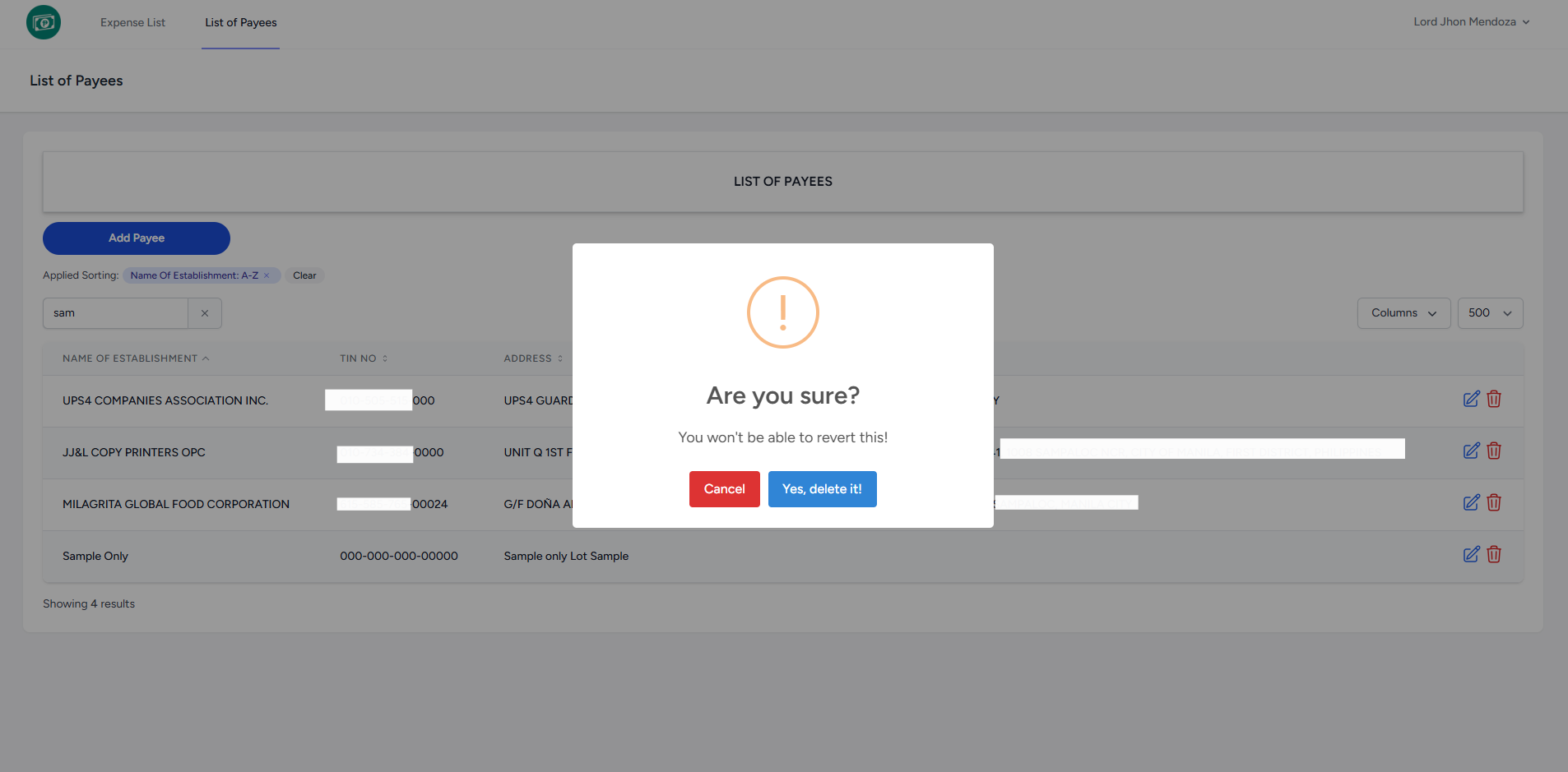
Task: Click the Add Payee button
Action: coord(137,238)
